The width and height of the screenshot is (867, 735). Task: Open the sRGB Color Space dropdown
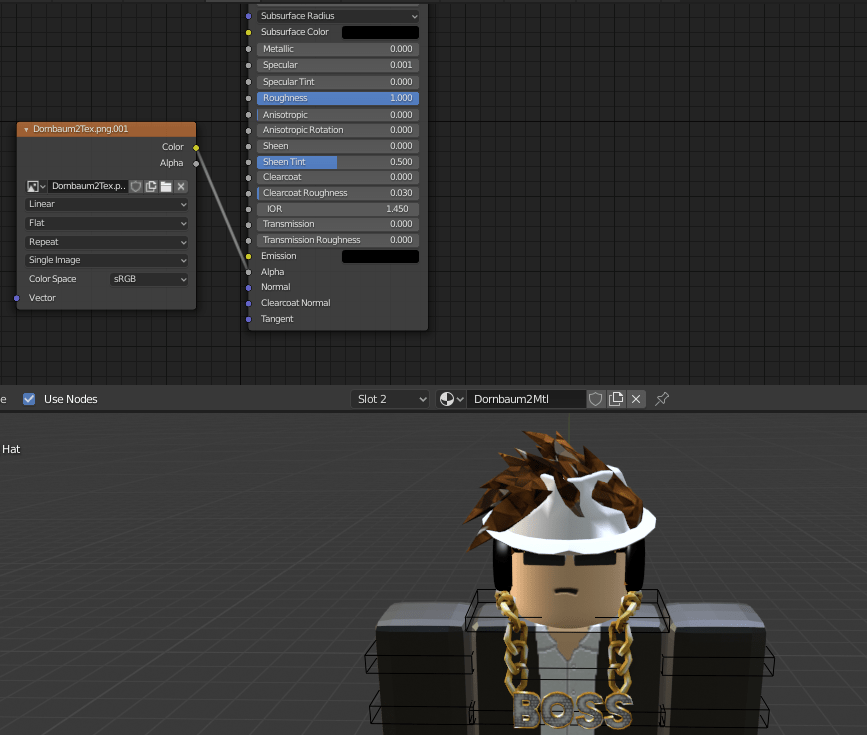(148, 278)
